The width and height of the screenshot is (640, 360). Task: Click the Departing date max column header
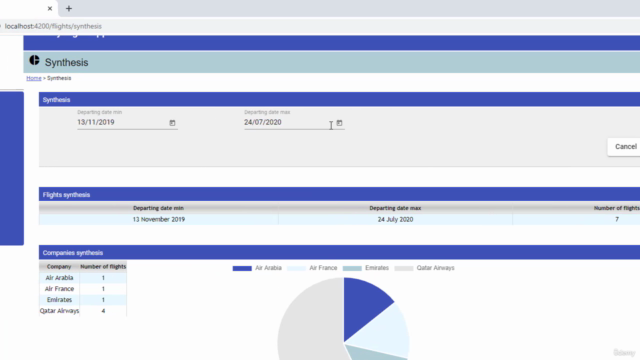pyautogui.click(x=395, y=208)
